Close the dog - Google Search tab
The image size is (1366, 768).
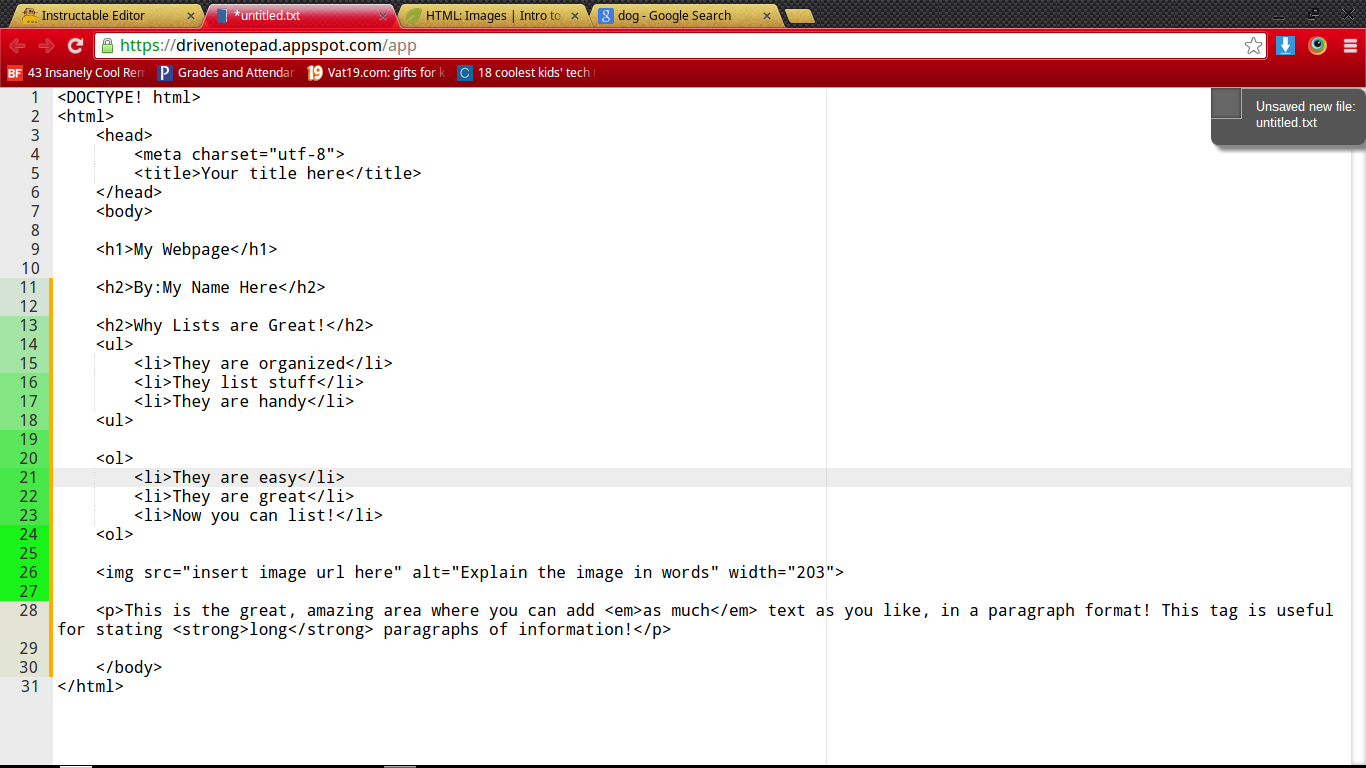(768, 16)
